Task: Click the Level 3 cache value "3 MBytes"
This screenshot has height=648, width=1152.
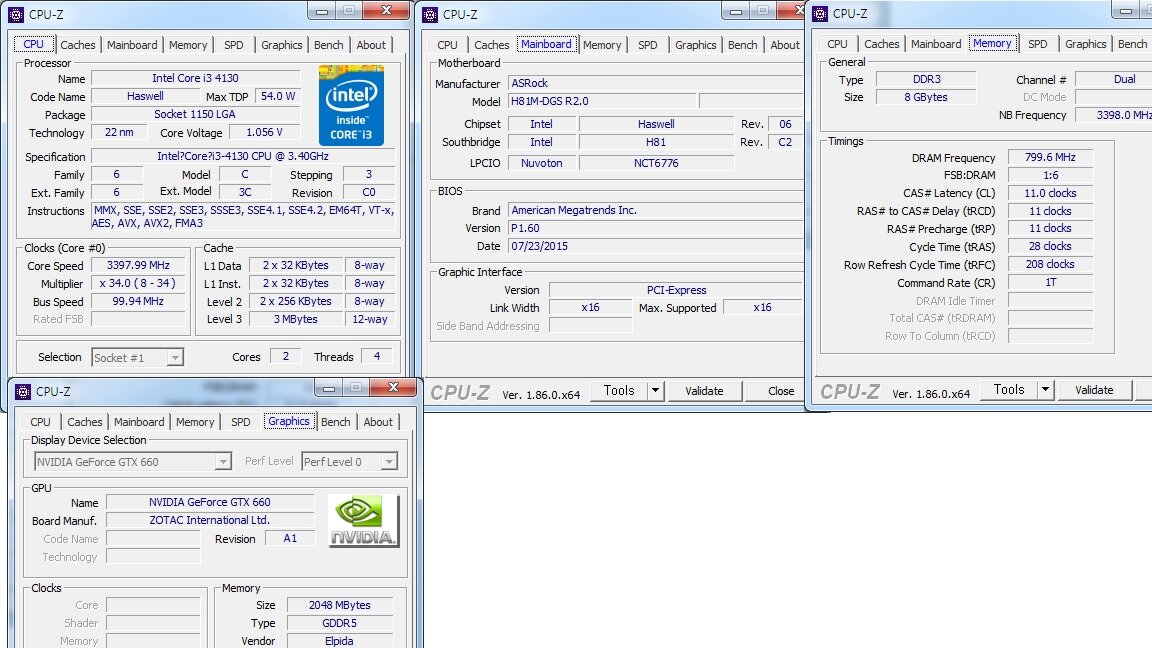Action: 295,319
